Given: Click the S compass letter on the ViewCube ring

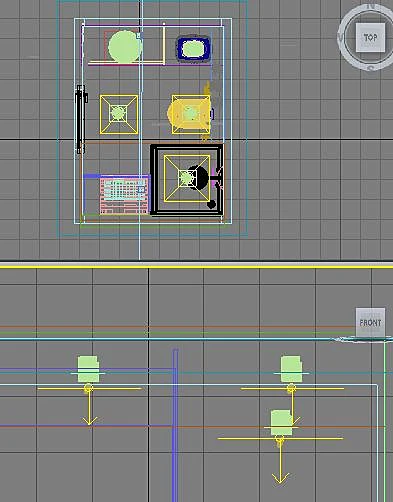Looking at the screenshot, I should 371,68.
